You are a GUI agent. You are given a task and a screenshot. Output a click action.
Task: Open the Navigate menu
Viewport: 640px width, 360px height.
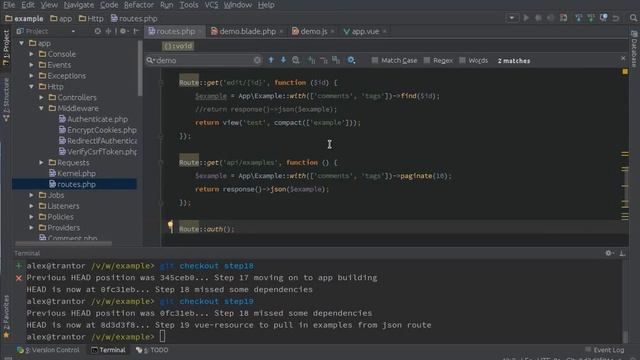point(79,5)
